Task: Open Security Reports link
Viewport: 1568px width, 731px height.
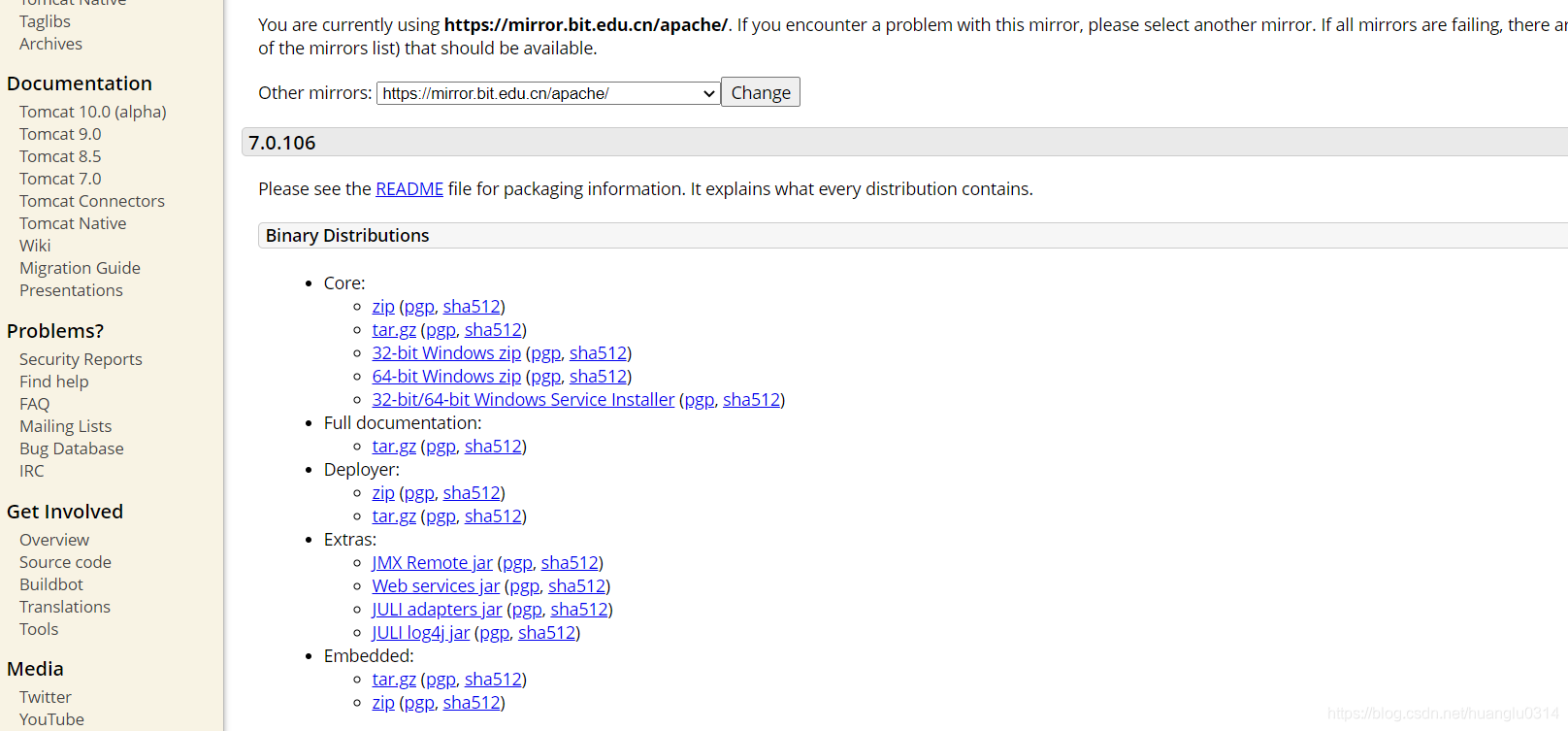Action: click(x=81, y=359)
